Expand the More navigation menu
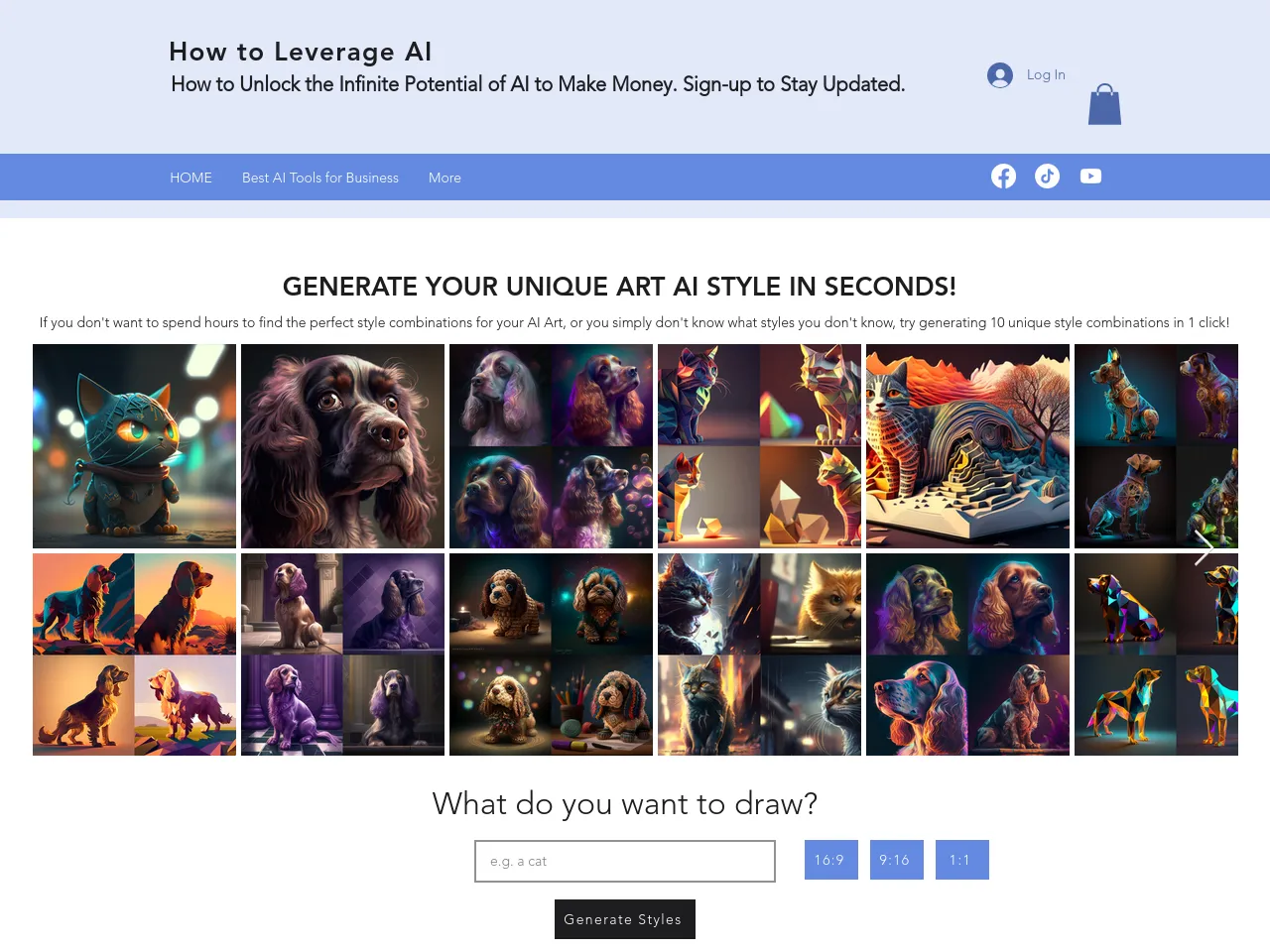The image size is (1270, 952). pos(444,178)
